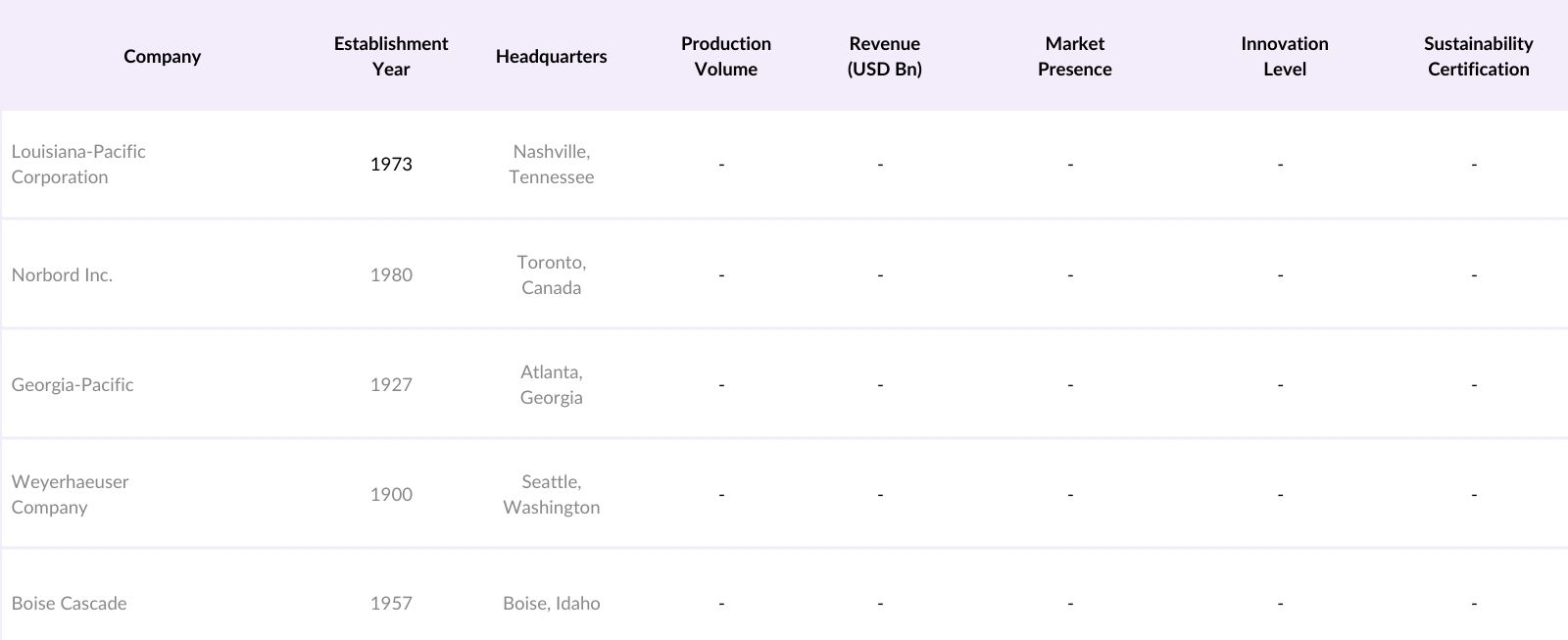Screen dimensions: 1568x640
Task: Click the Market Presence column header
Action: tap(1074, 56)
